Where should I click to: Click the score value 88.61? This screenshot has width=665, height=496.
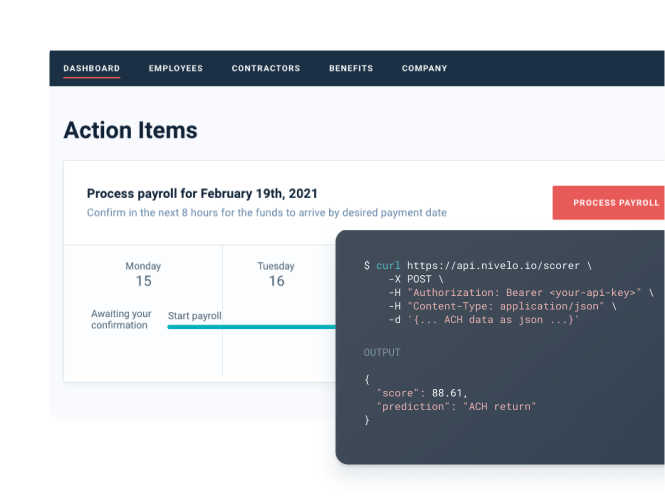448,393
